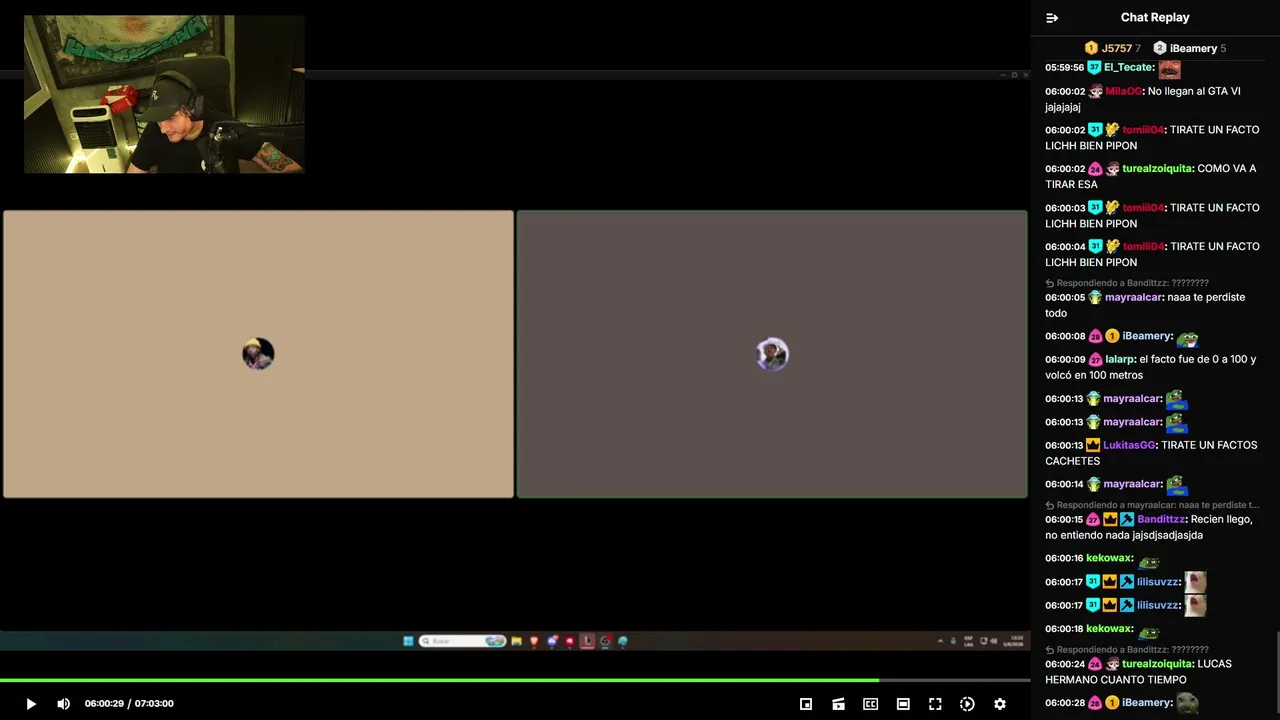The image size is (1280, 720).
Task: Click iBeamery's gold badge at 06:00:08
Action: click(x=1112, y=337)
